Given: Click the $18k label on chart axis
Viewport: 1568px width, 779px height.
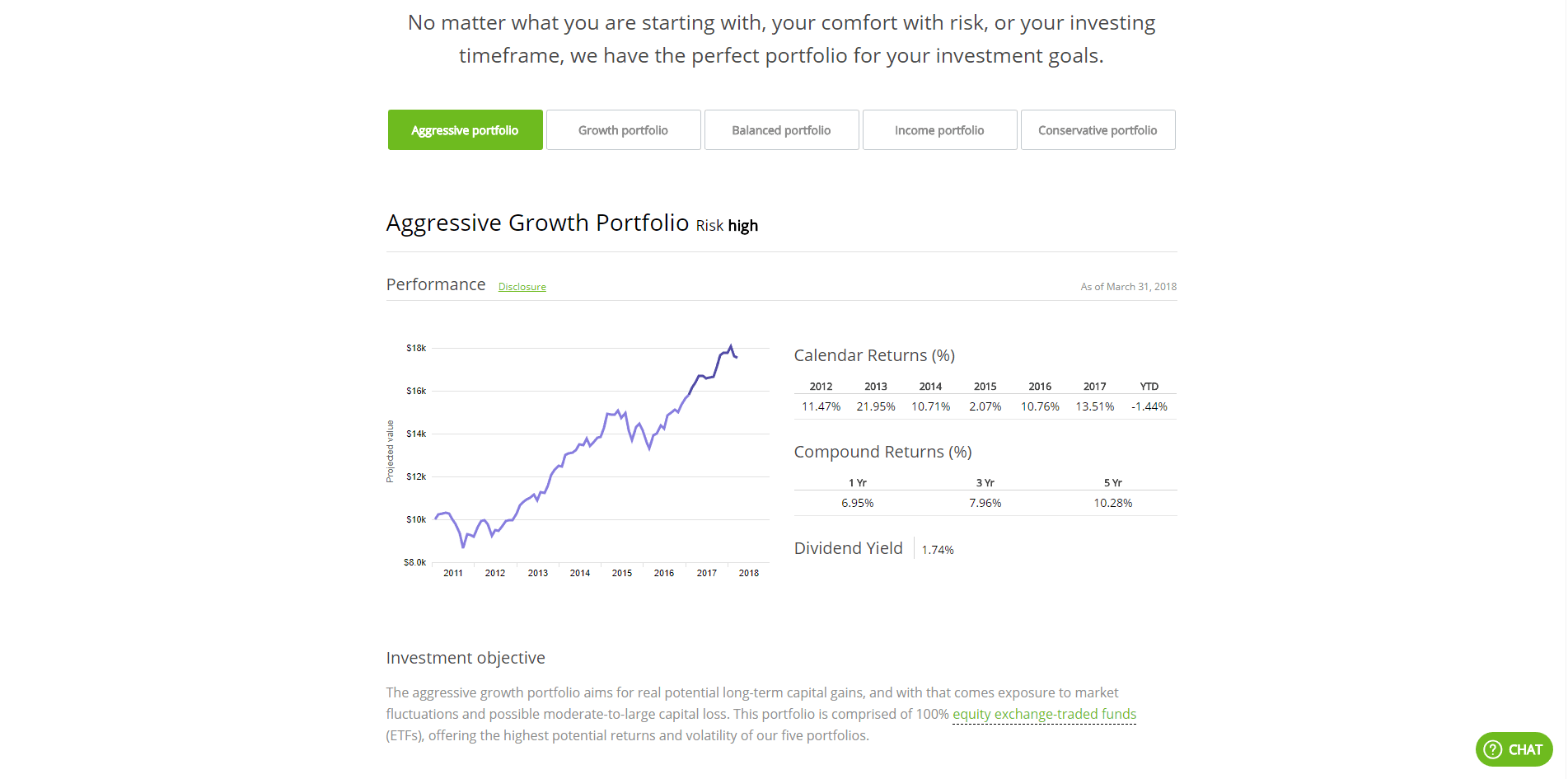Looking at the screenshot, I should (x=416, y=348).
